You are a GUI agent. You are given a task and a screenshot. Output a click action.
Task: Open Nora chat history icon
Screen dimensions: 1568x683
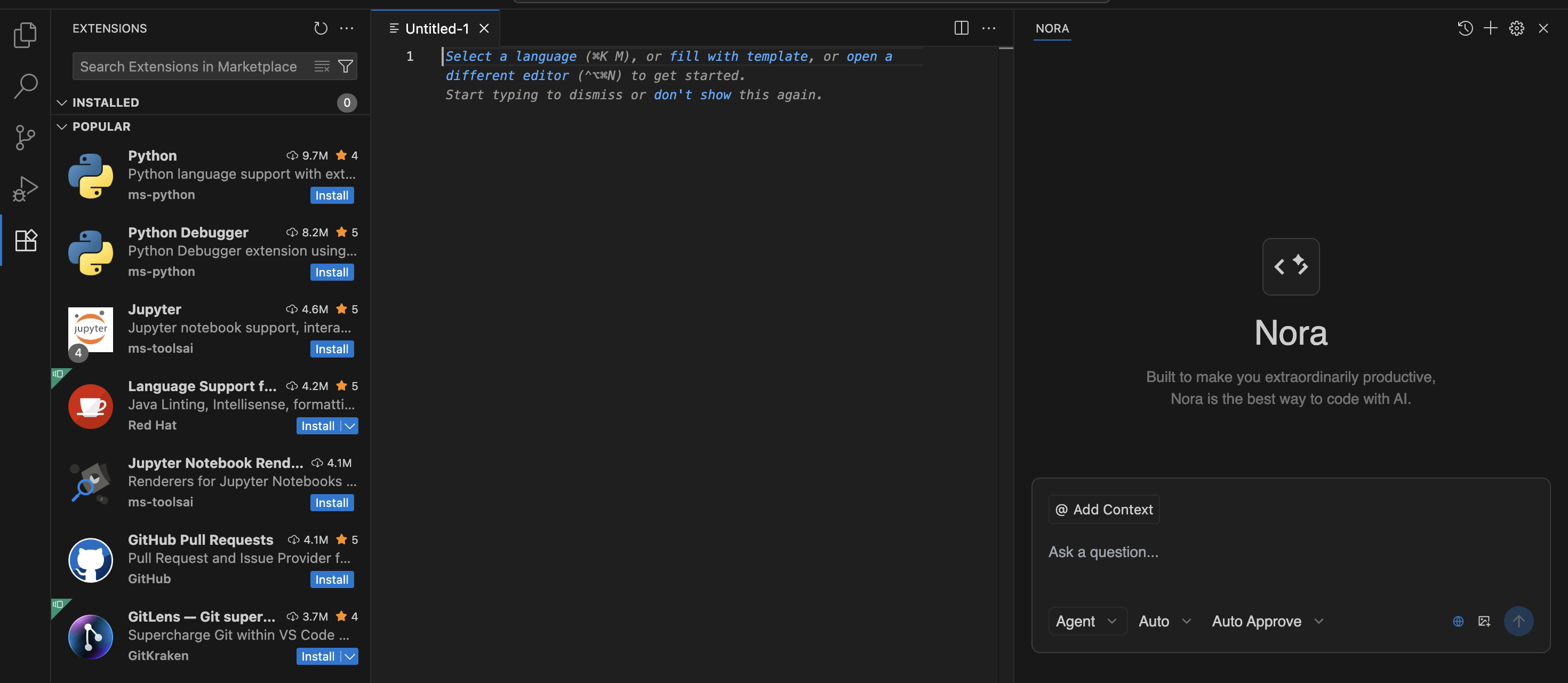(x=1465, y=29)
